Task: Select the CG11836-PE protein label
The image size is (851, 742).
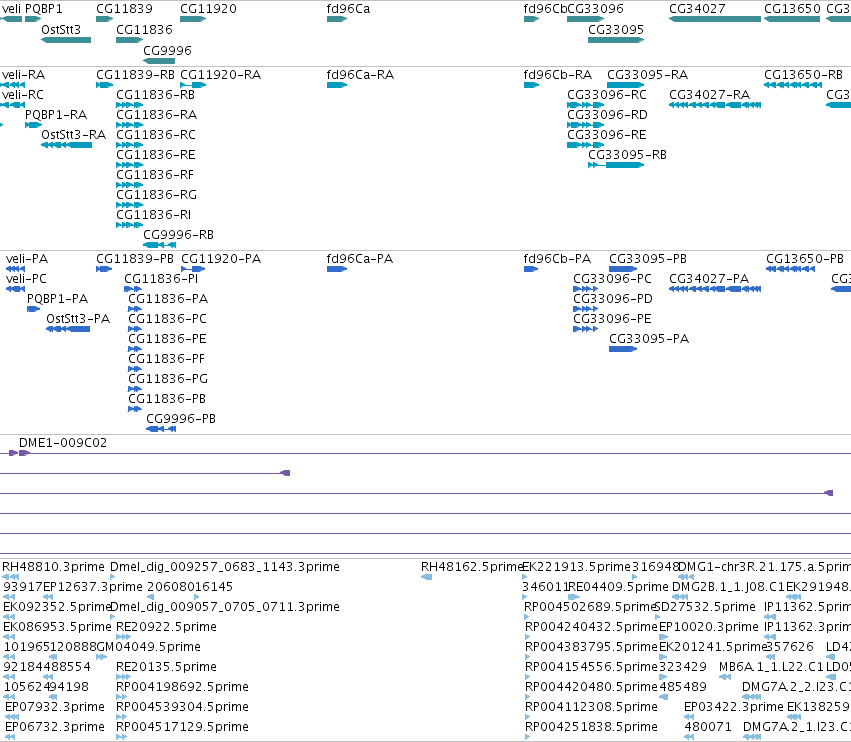Action: pos(167,339)
